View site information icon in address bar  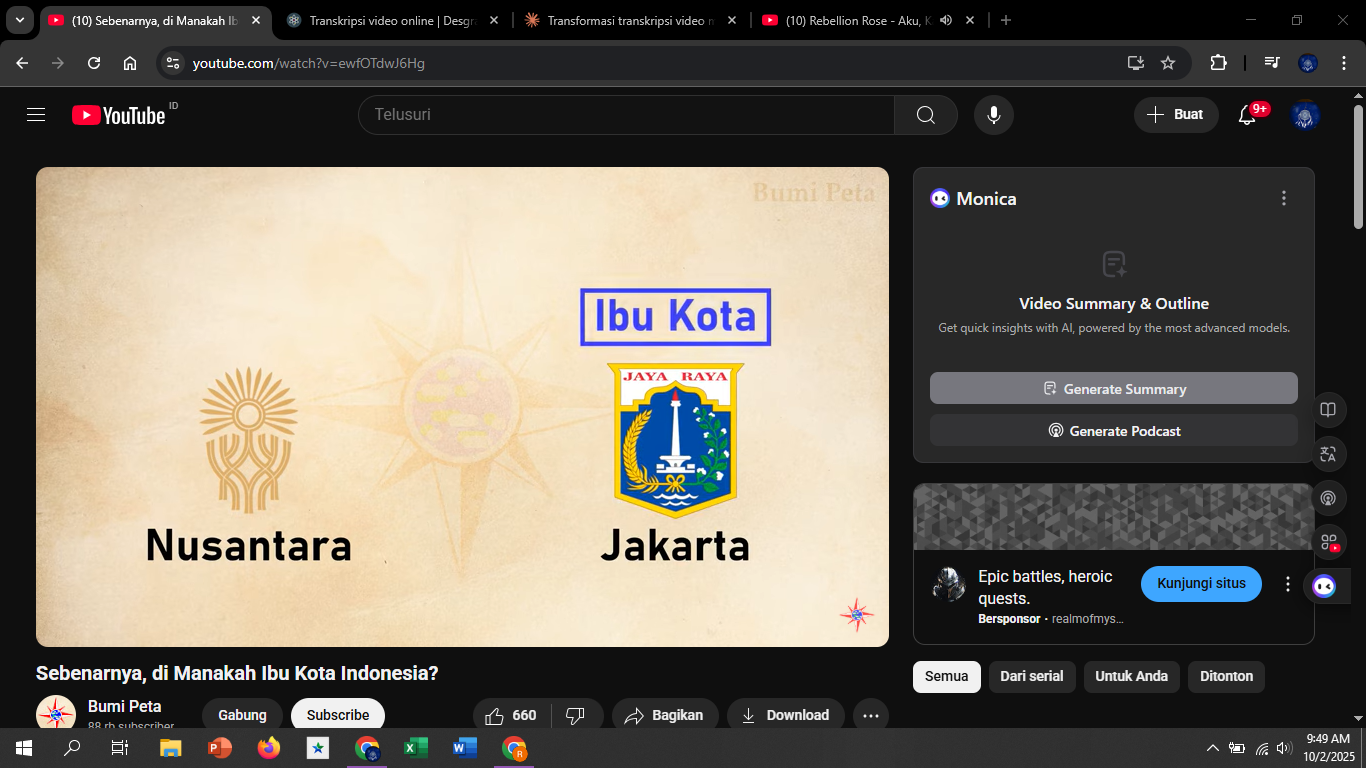[173, 63]
